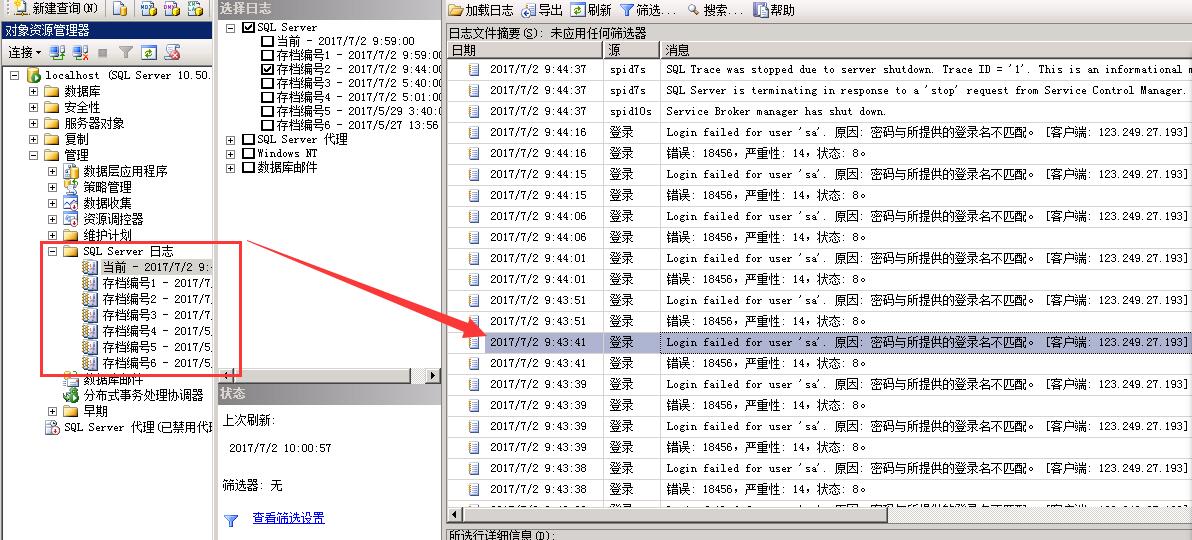Screen dimensions: 1192x540
Task: Click the refresh icon in Object Explorer toolbar
Action: [148, 52]
